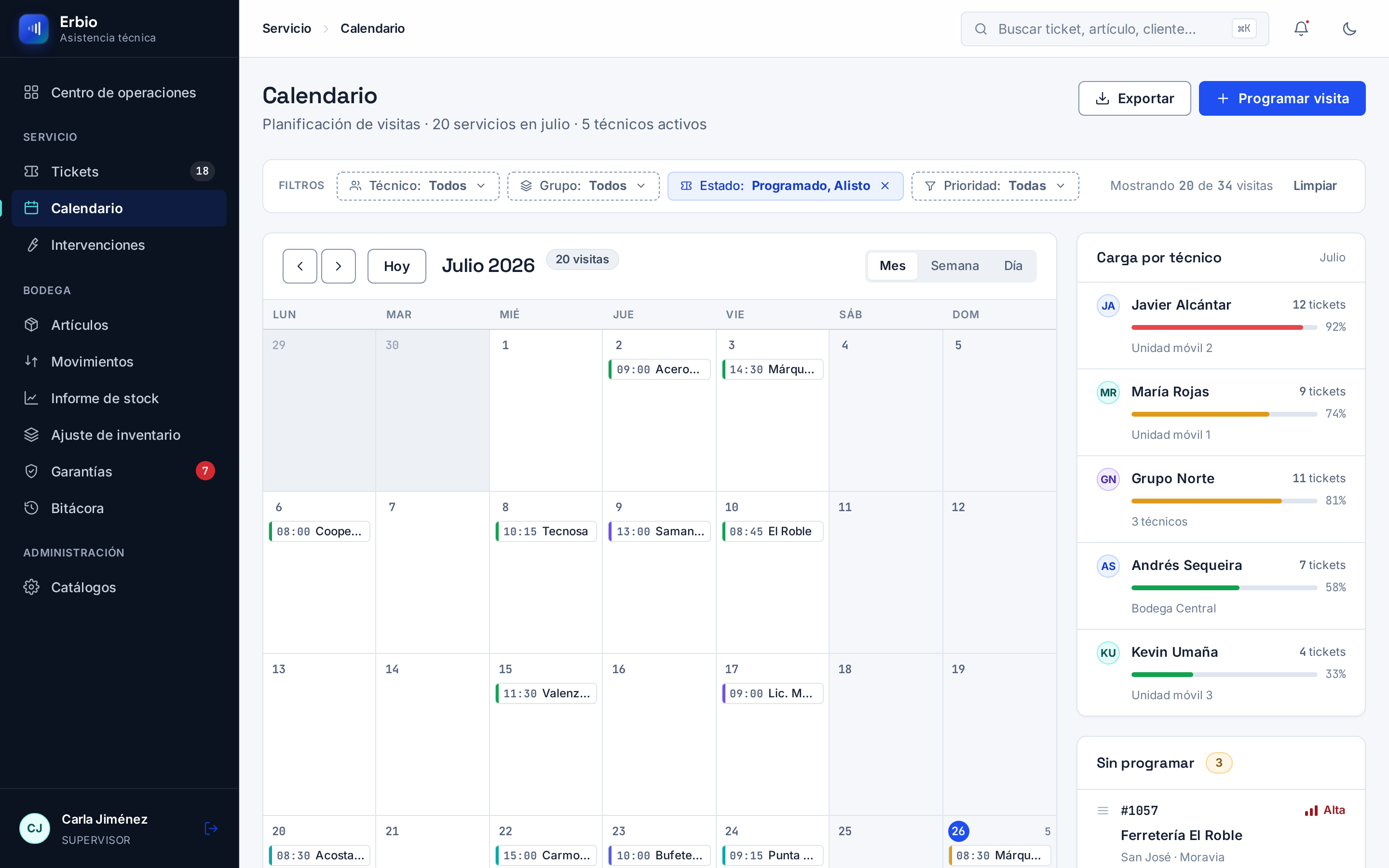Image resolution: width=1389 pixels, height=868 pixels.
Task: Open the 09:00 Lic. M visit on July 17
Action: point(772,693)
